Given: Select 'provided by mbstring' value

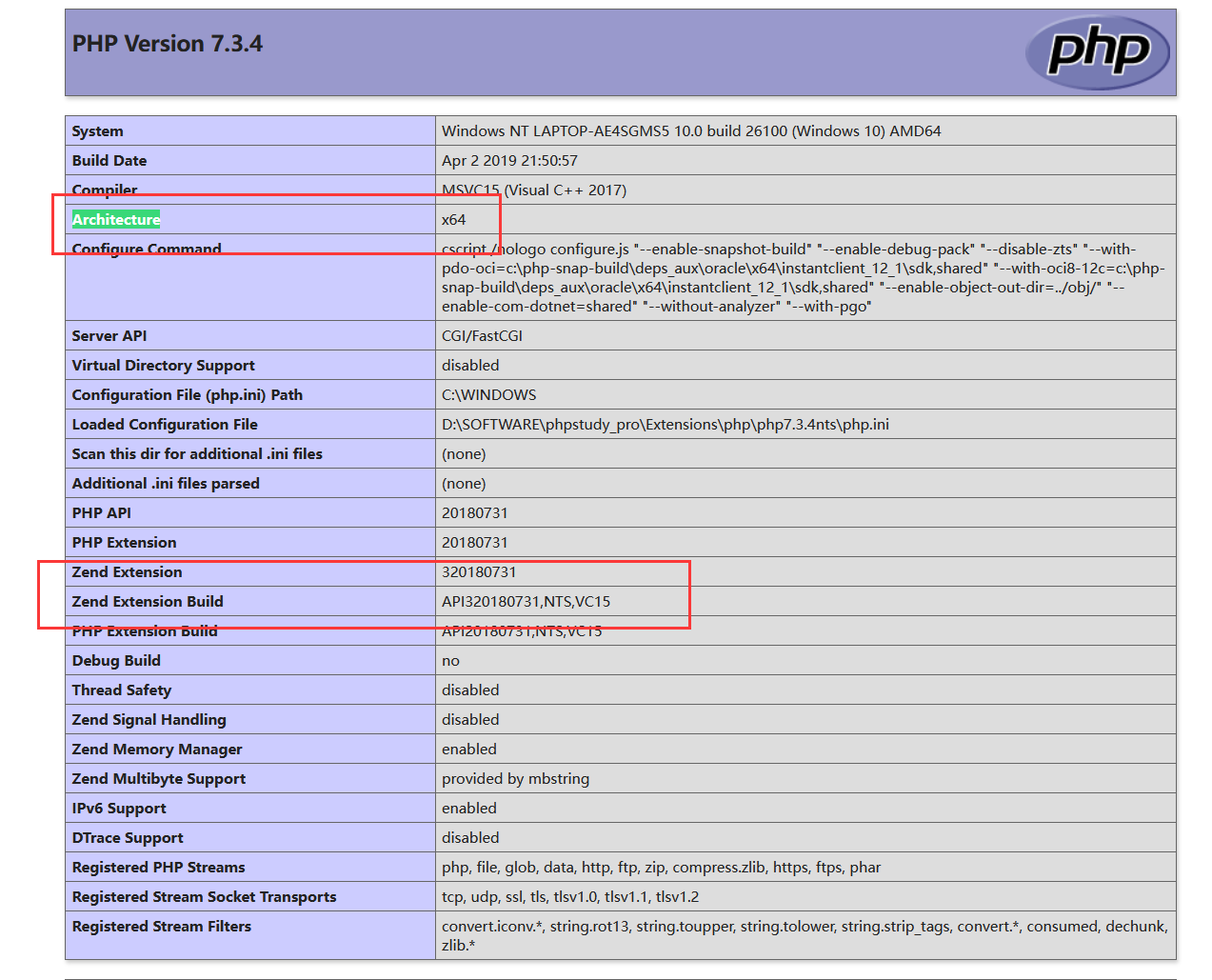Looking at the screenshot, I should point(515,779).
